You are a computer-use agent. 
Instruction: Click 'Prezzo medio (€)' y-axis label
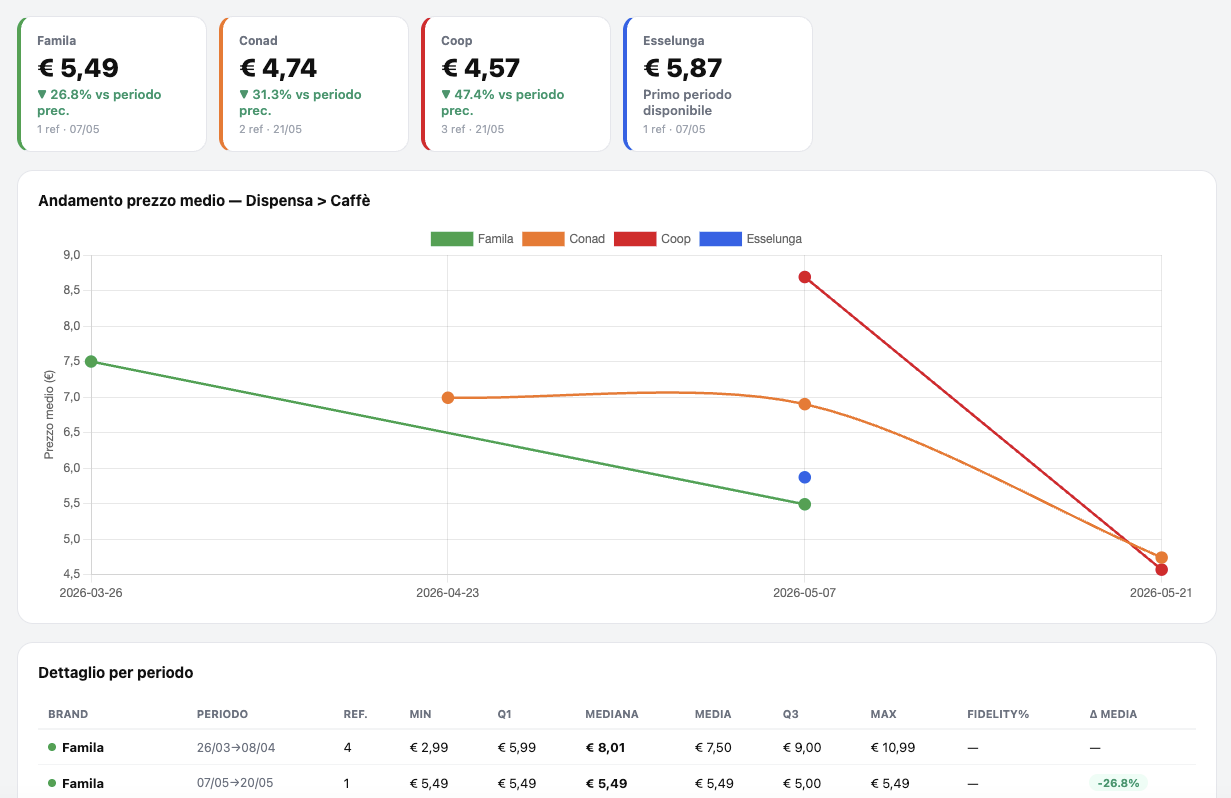coord(49,415)
